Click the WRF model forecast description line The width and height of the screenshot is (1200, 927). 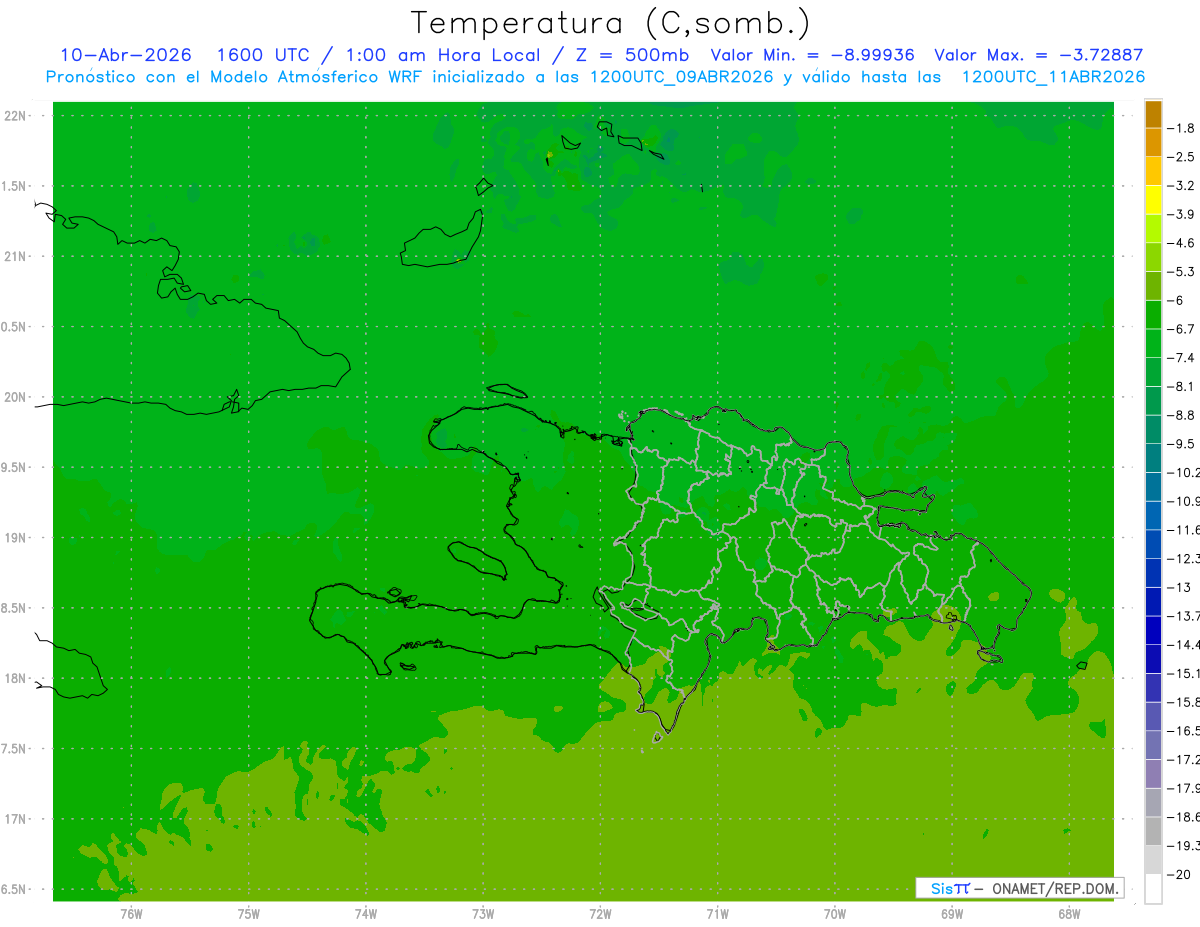pyautogui.click(x=595, y=77)
